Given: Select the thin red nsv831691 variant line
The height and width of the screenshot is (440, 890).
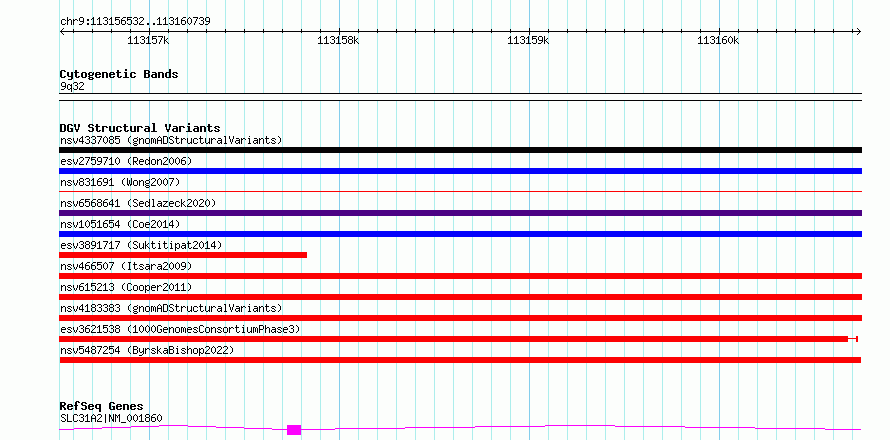Looking at the screenshot, I should 460,192.
